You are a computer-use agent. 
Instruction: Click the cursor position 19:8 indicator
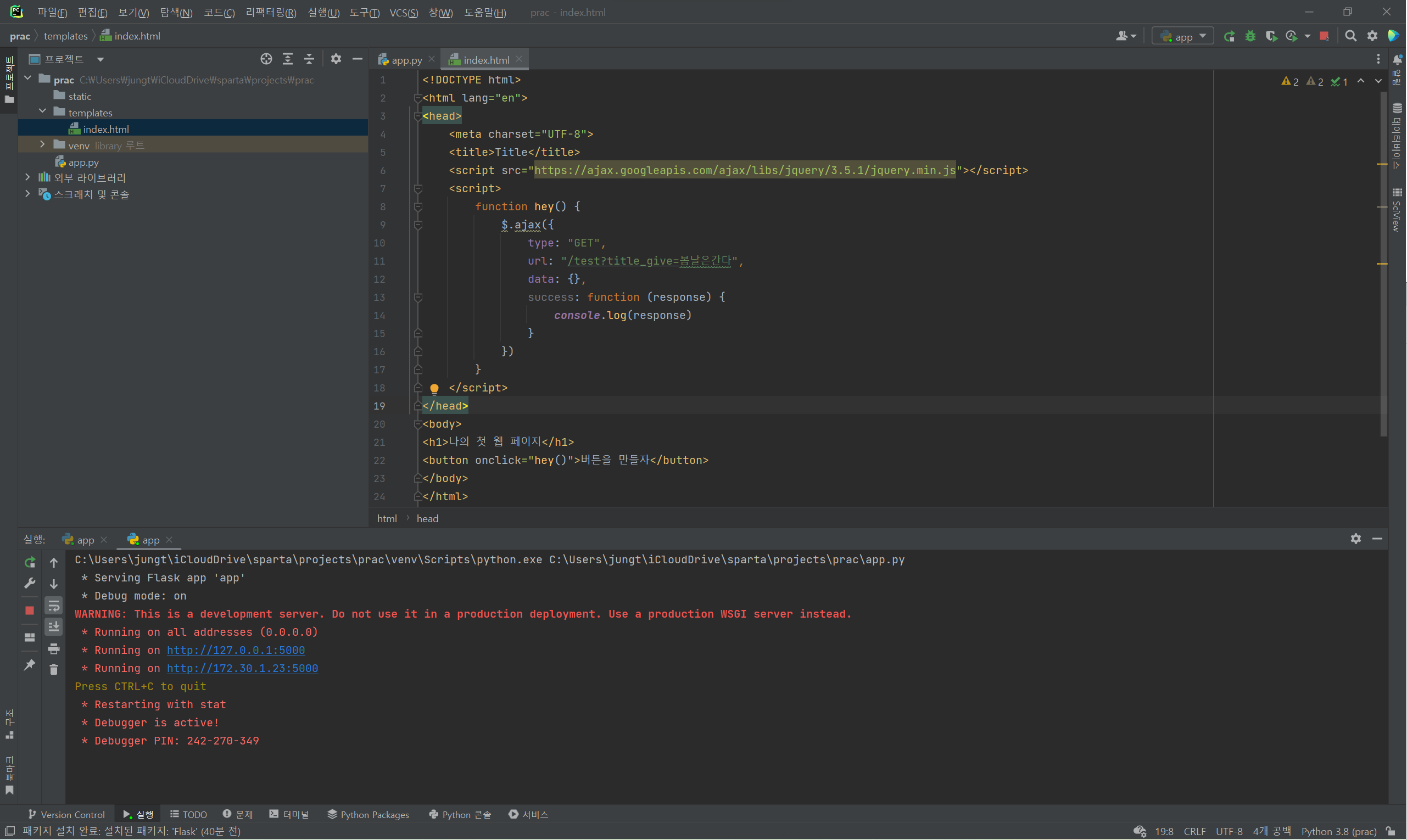click(1164, 832)
